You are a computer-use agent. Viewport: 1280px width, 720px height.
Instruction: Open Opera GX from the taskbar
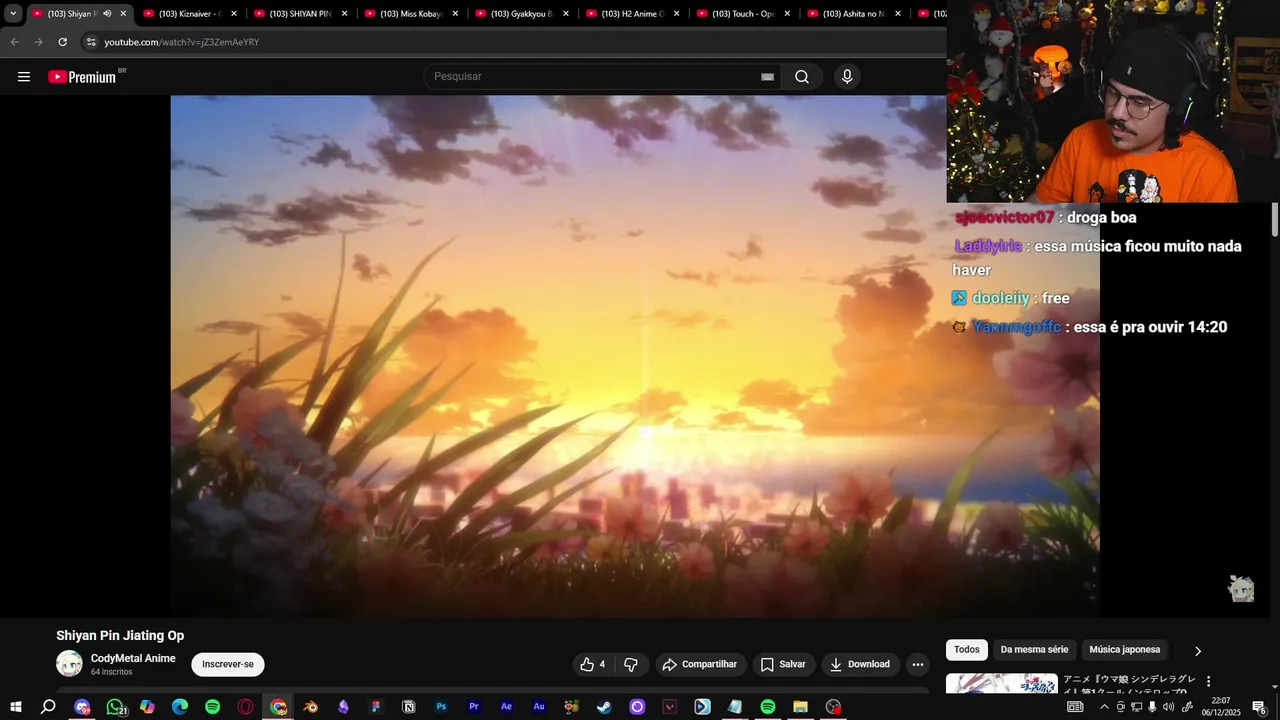click(246, 707)
